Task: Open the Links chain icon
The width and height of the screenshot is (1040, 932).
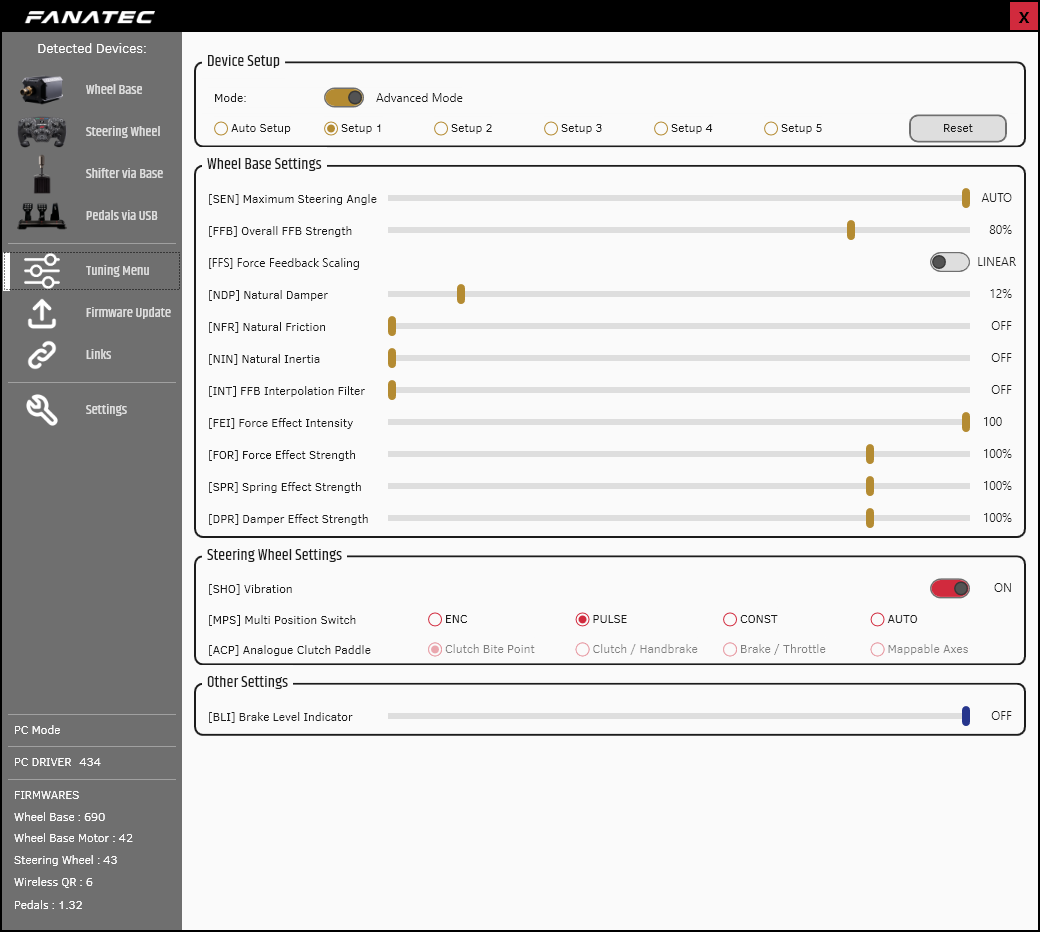Action: pos(42,355)
